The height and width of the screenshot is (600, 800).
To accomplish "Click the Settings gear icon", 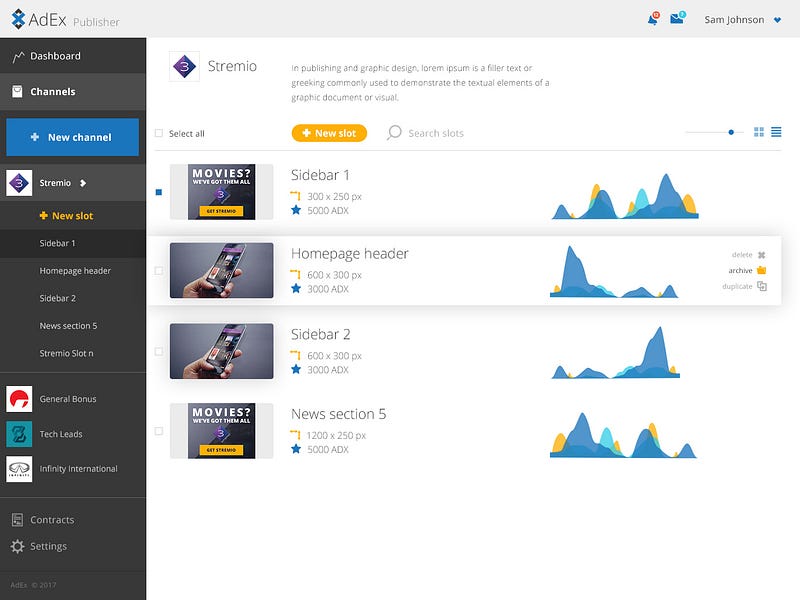I will pyautogui.click(x=17, y=546).
